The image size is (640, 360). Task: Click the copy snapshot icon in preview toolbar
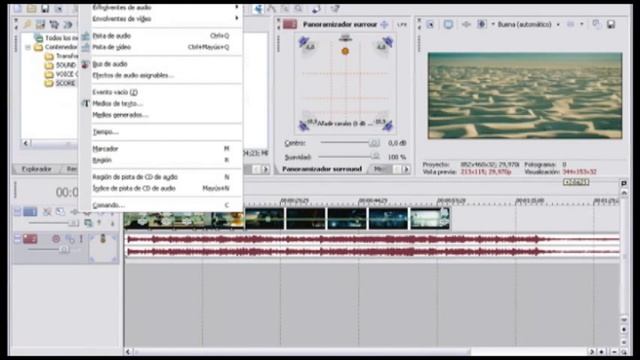point(596,25)
